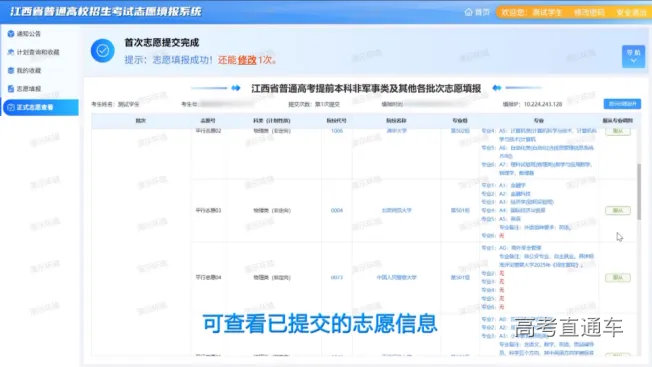Click the 批次 column header
The width and height of the screenshot is (652, 367).
(x=141, y=121)
